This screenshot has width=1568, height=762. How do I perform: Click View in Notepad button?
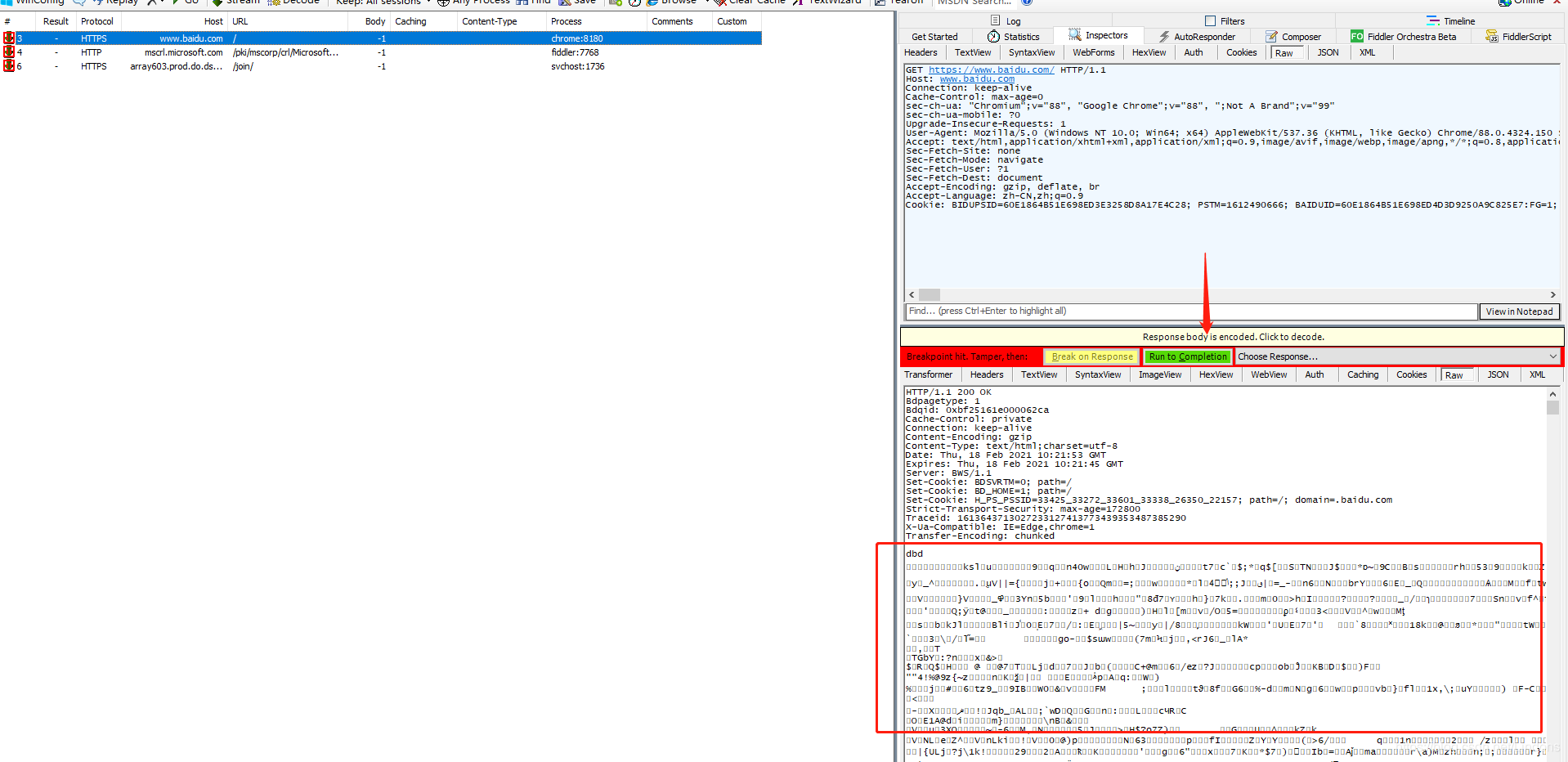click(1519, 312)
